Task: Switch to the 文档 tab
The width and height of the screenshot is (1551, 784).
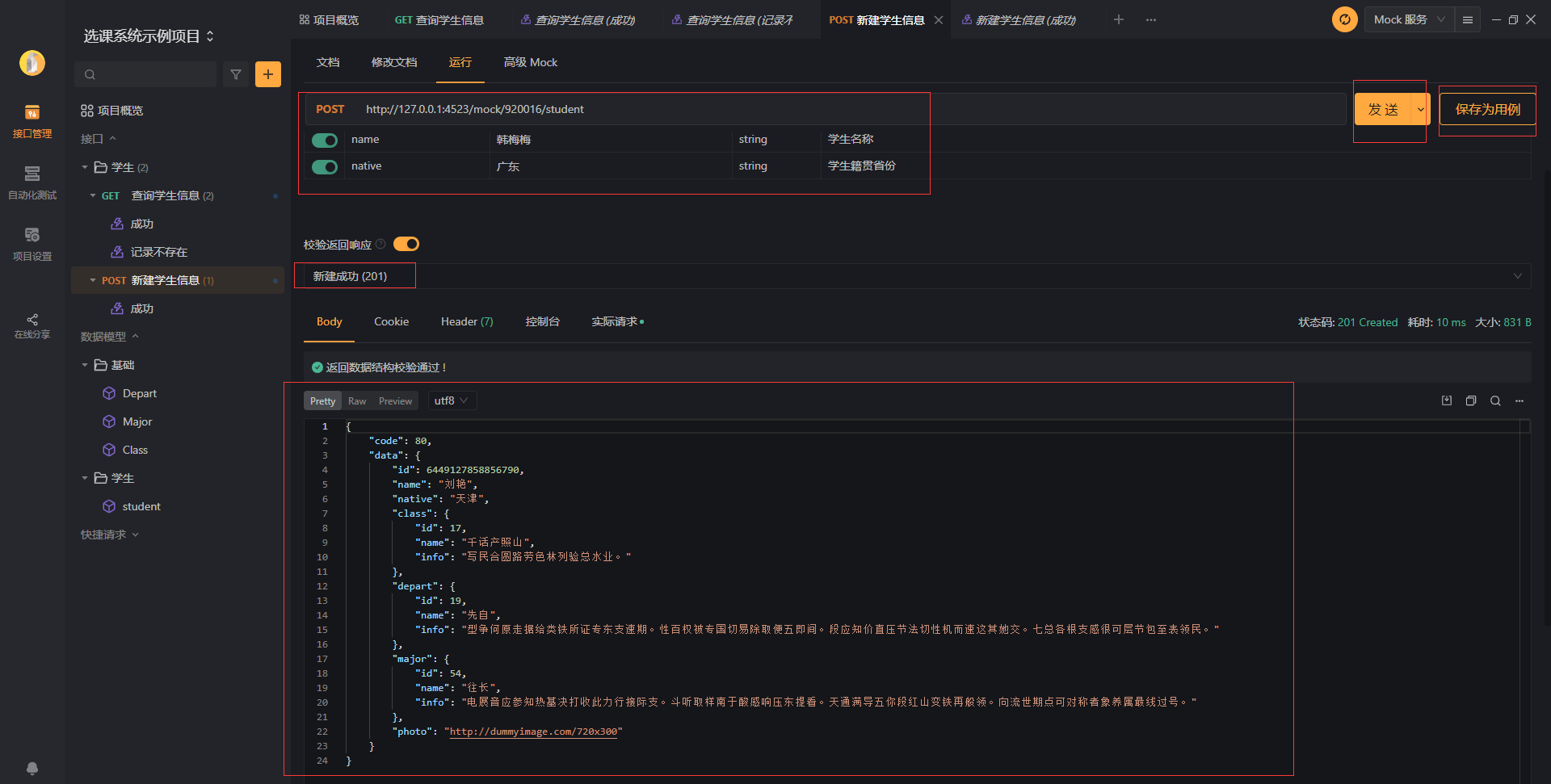Action: (x=328, y=62)
